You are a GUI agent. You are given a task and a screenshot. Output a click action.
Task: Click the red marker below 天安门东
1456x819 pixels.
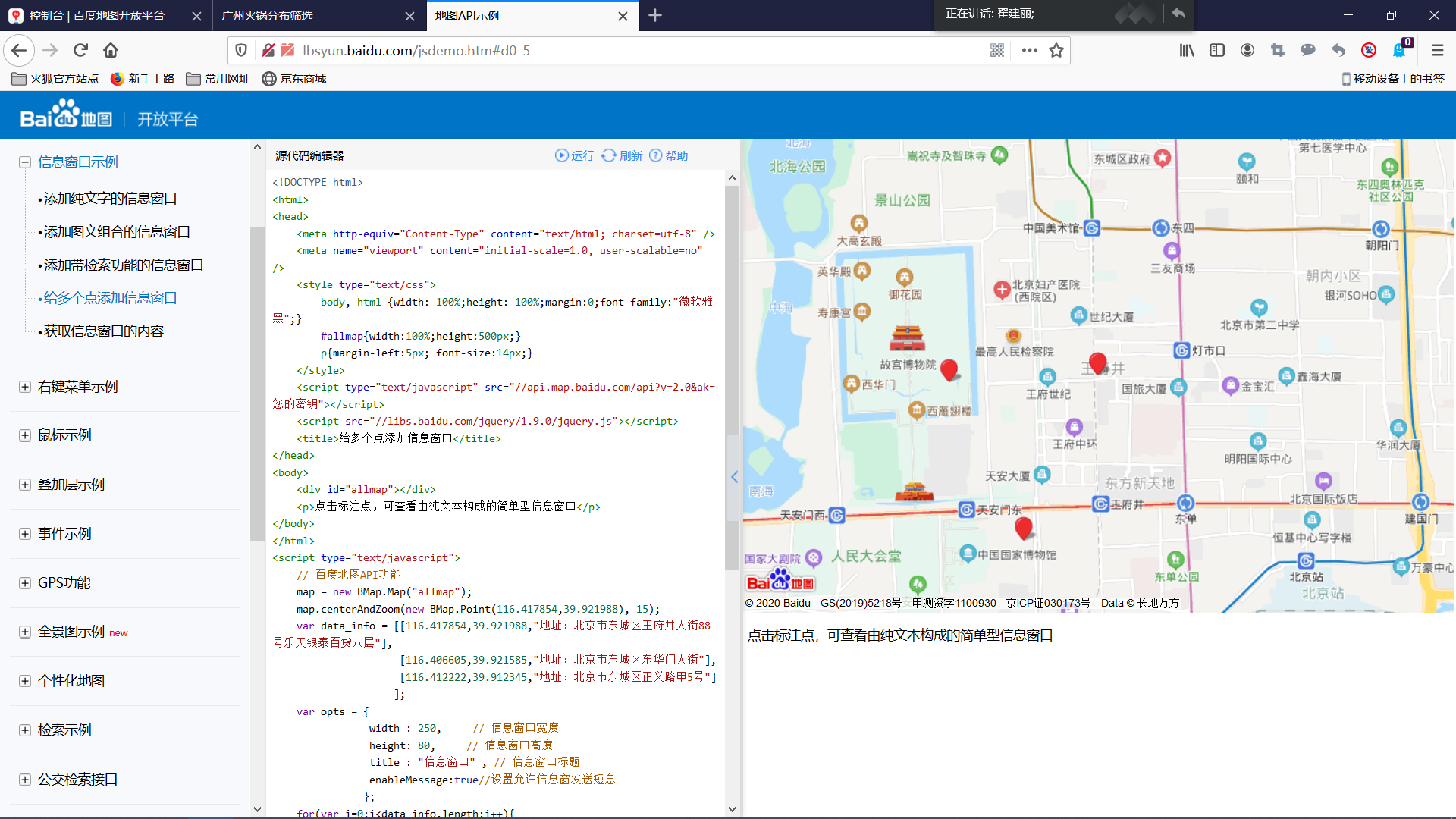1023,527
